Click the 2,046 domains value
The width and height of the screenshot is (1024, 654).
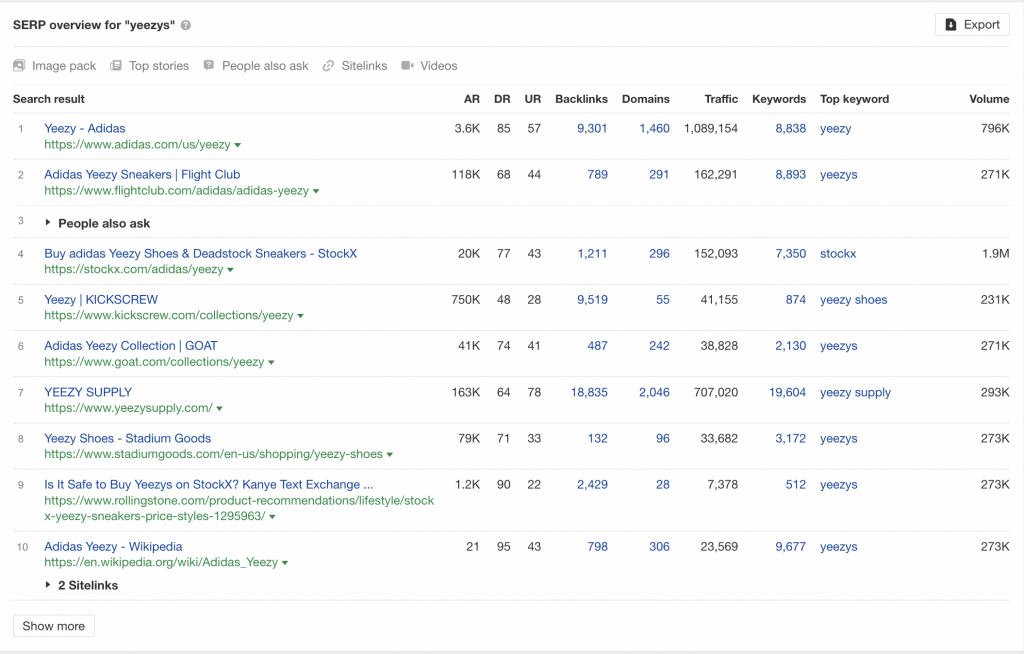[x=654, y=392]
